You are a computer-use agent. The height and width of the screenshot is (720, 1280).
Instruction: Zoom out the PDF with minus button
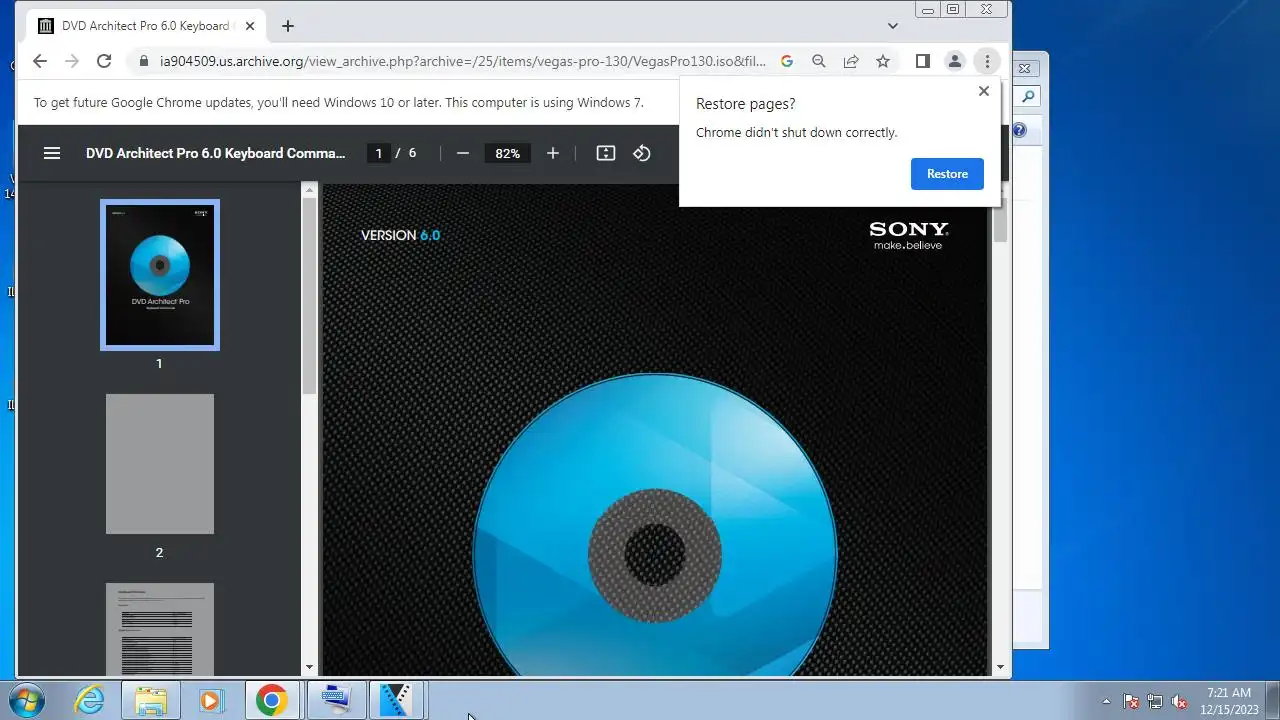pos(463,153)
